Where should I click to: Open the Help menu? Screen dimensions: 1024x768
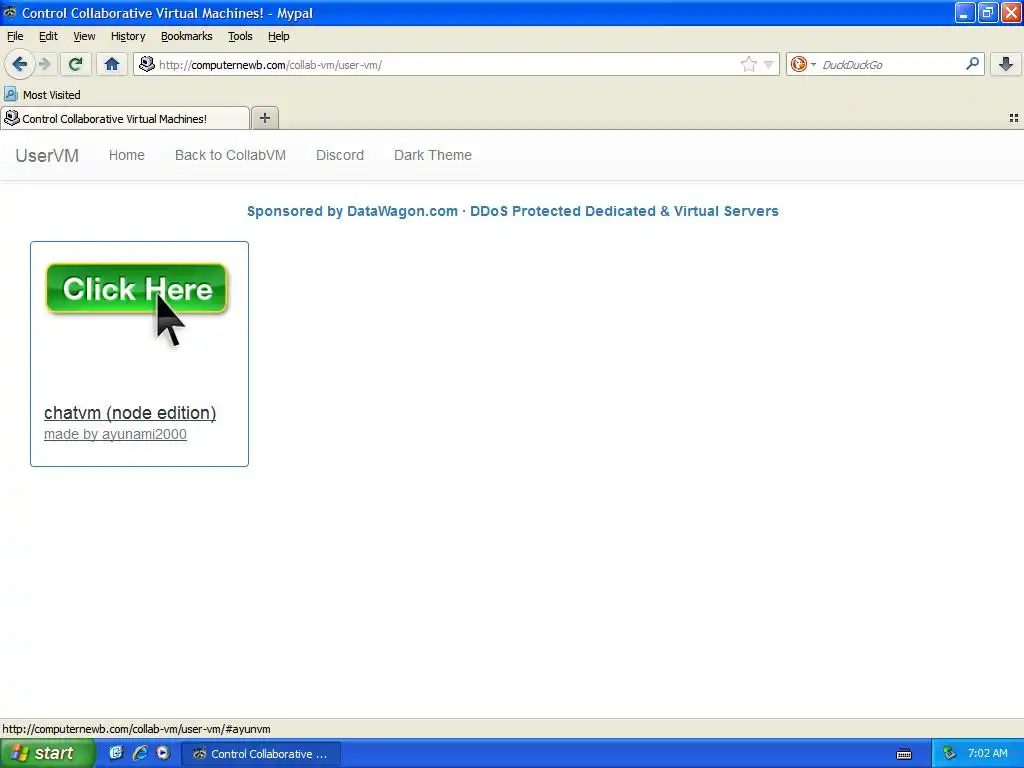click(278, 36)
